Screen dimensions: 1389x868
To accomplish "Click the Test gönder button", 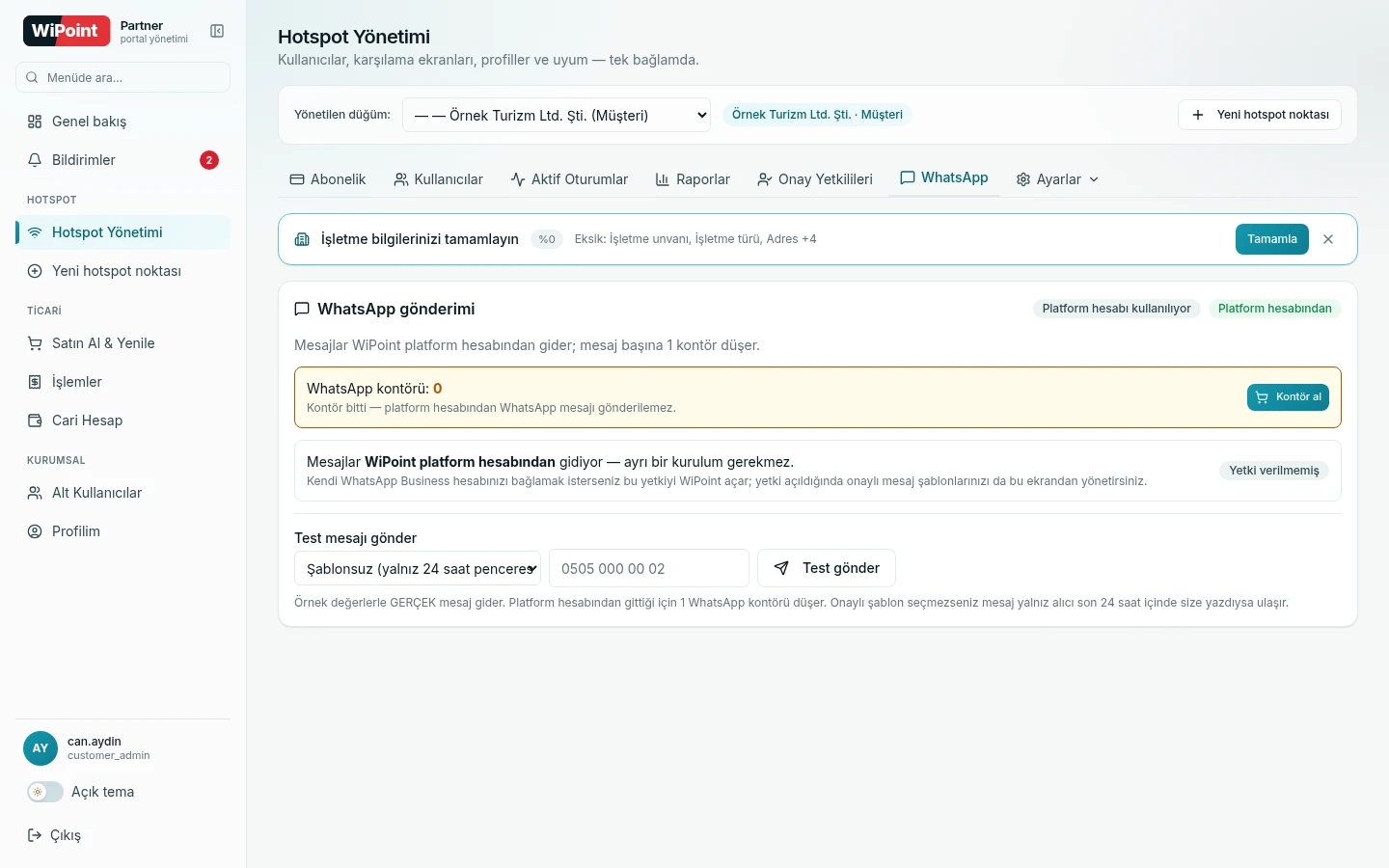I will click(x=827, y=568).
